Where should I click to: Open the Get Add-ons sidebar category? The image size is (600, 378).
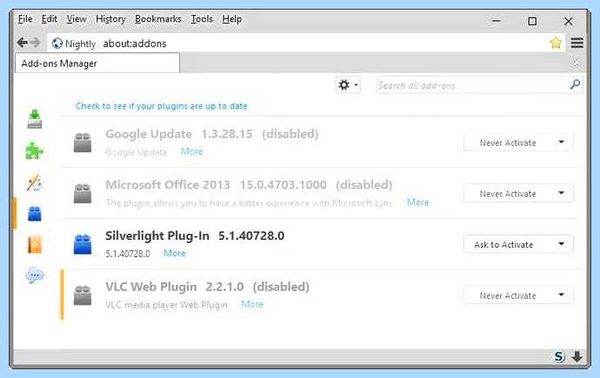point(34,119)
